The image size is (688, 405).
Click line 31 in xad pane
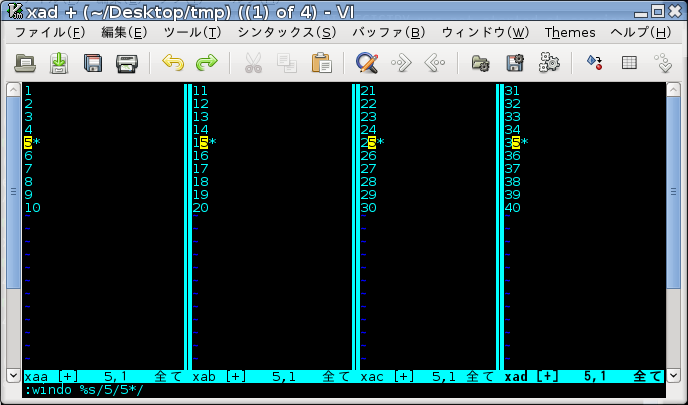tap(512, 91)
